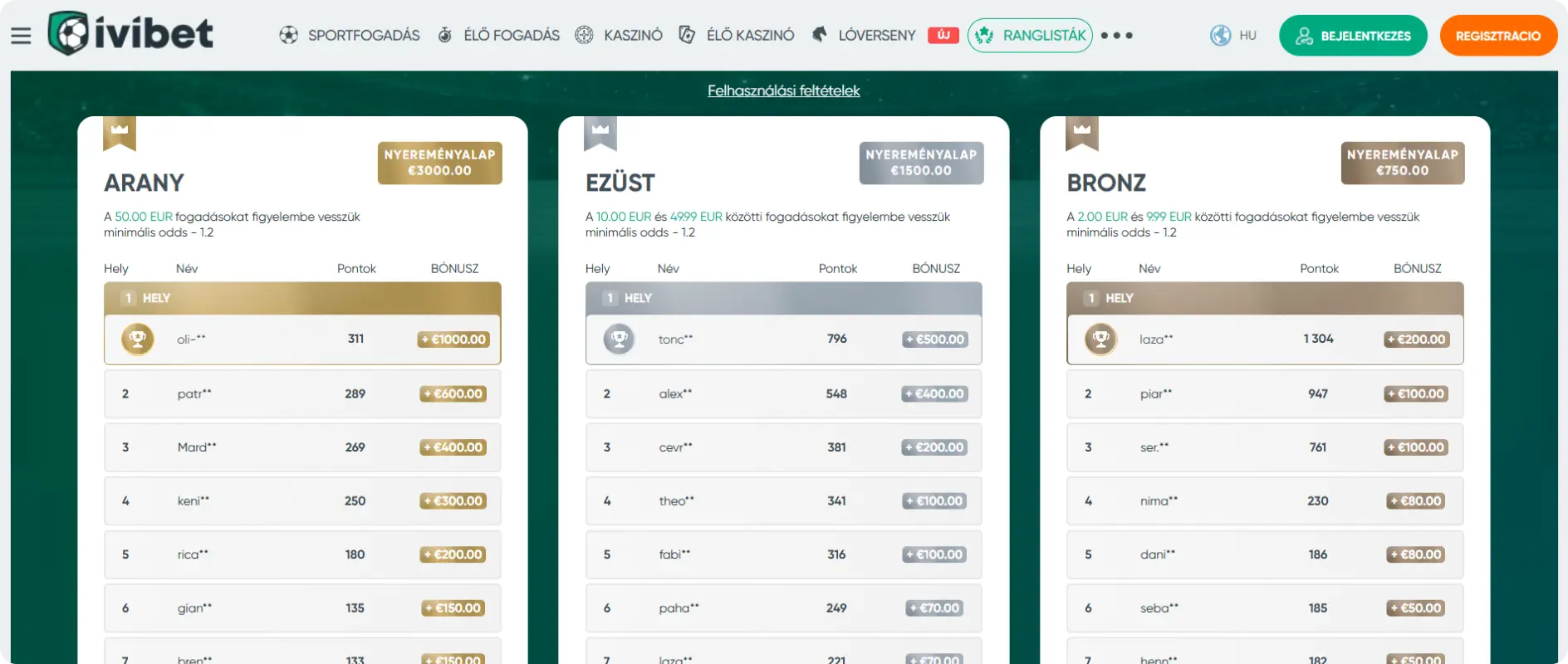Select the Kaszinó menu item
Image resolution: width=1568 pixels, height=664 pixels.
(632, 36)
